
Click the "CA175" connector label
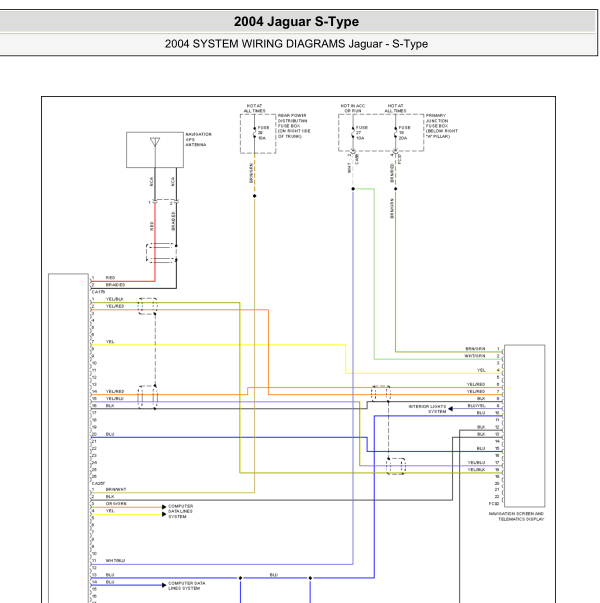pos(98,292)
